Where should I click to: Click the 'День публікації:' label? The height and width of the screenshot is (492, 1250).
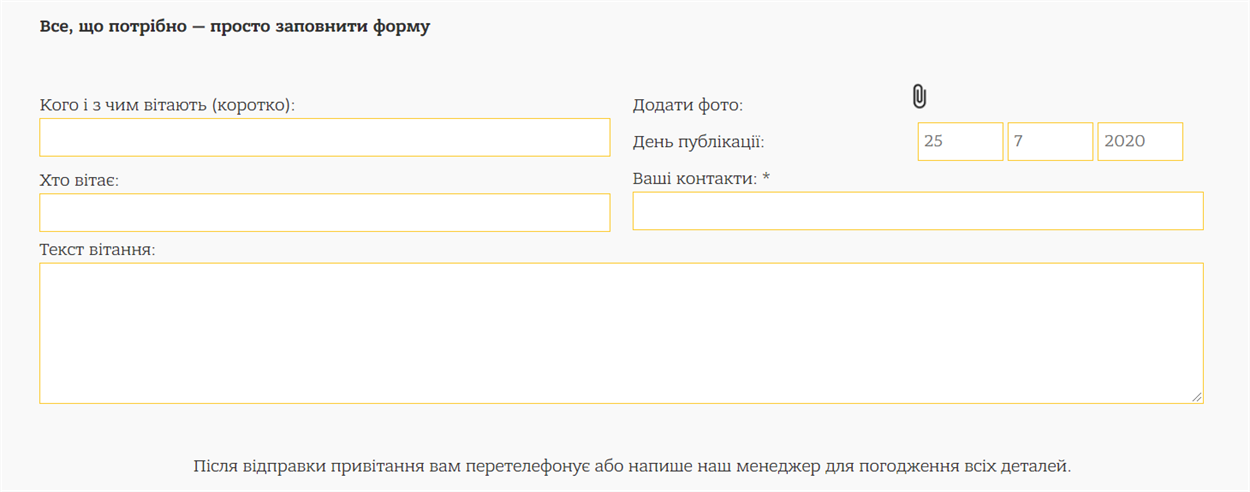(x=698, y=142)
